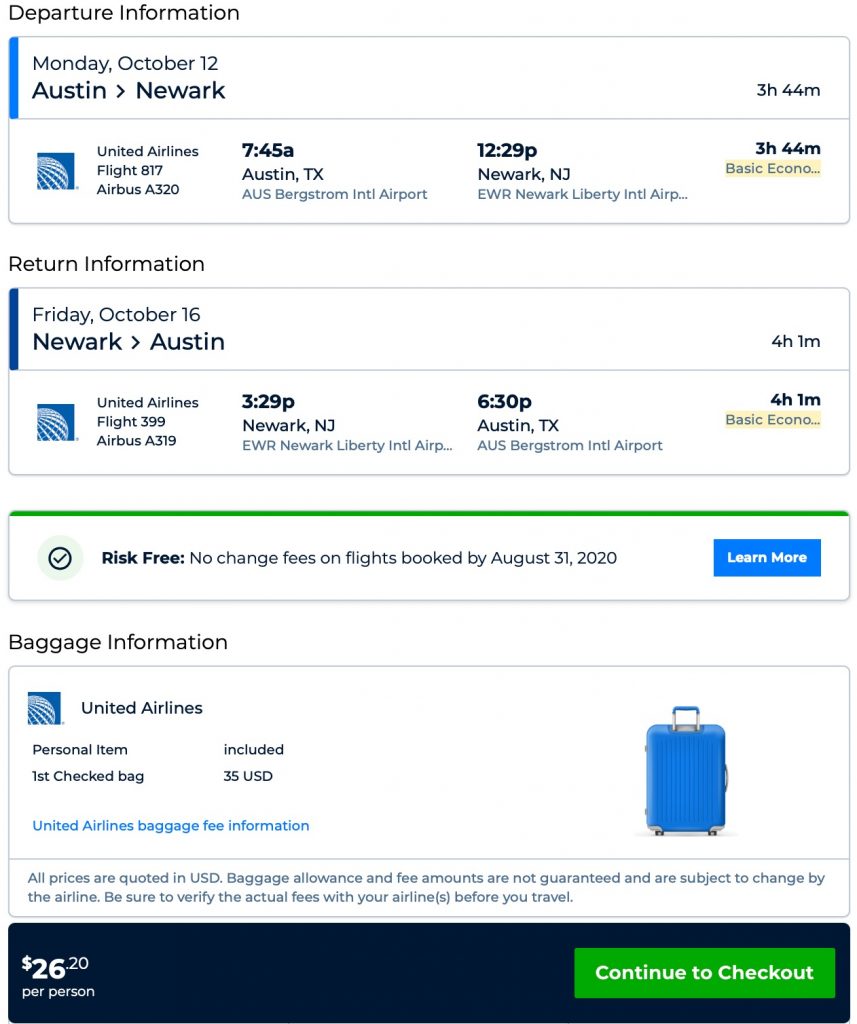Click AUS Bergstrom Intl Airport under 7:45a
This screenshot has width=857, height=1024.
pyautogui.click(x=334, y=194)
